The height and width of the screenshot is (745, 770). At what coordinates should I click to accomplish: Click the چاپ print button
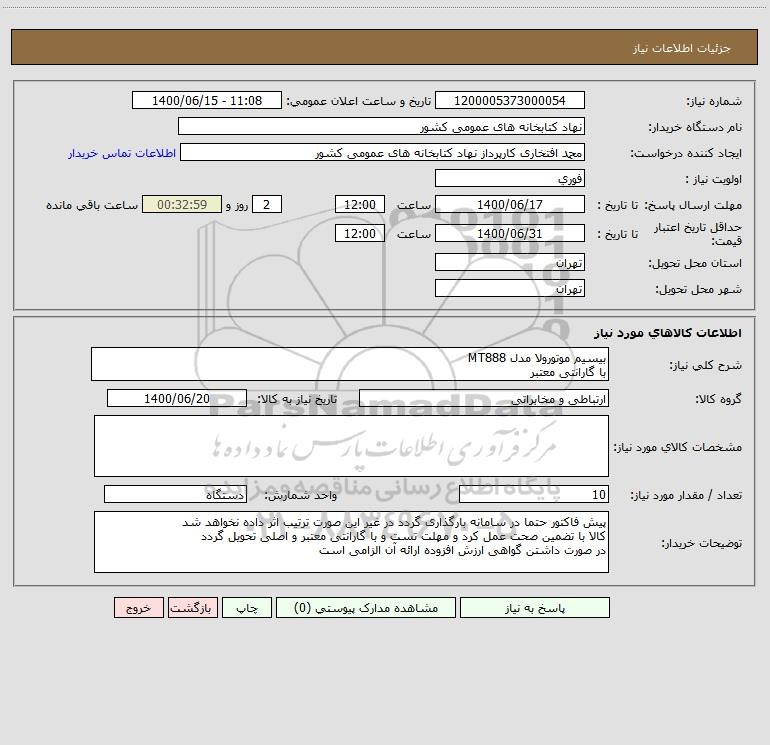tap(247, 608)
